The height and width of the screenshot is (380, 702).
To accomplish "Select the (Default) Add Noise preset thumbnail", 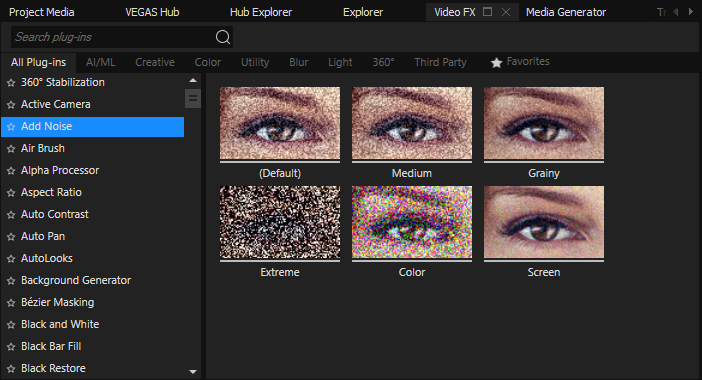I will coord(280,124).
